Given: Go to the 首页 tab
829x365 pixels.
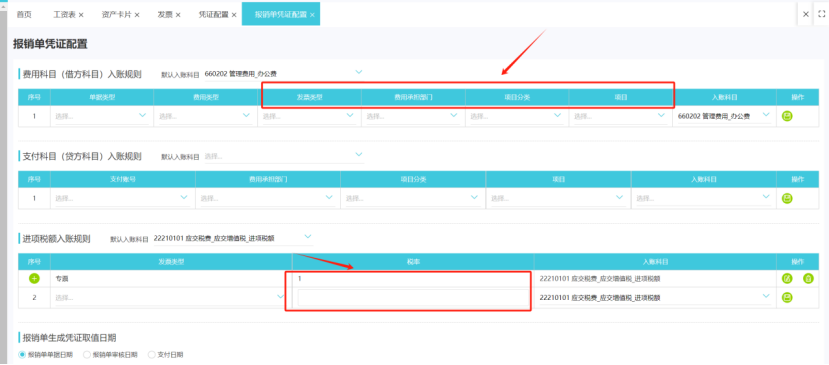Looking at the screenshot, I should pyautogui.click(x=24, y=15).
